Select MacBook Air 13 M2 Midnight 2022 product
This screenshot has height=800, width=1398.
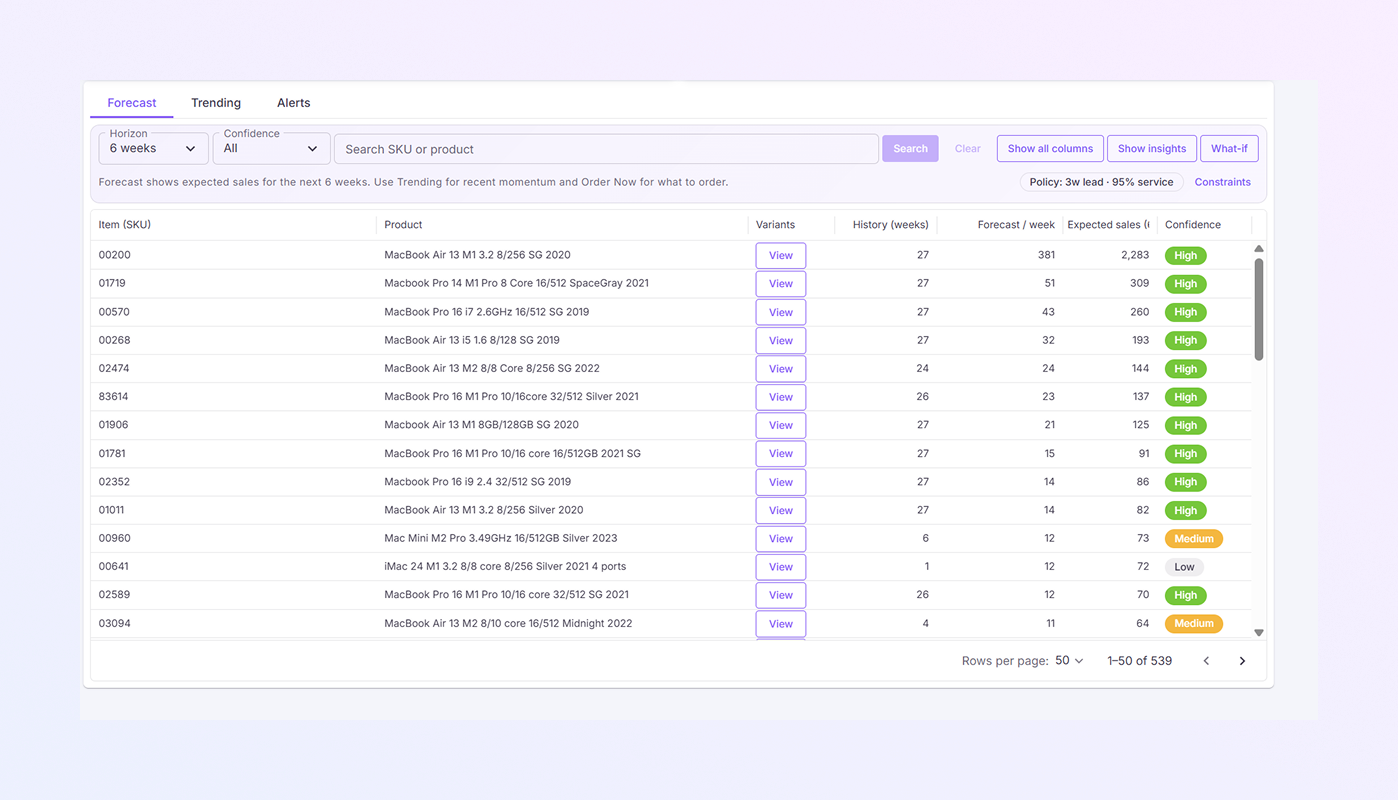(x=508, y=623)
